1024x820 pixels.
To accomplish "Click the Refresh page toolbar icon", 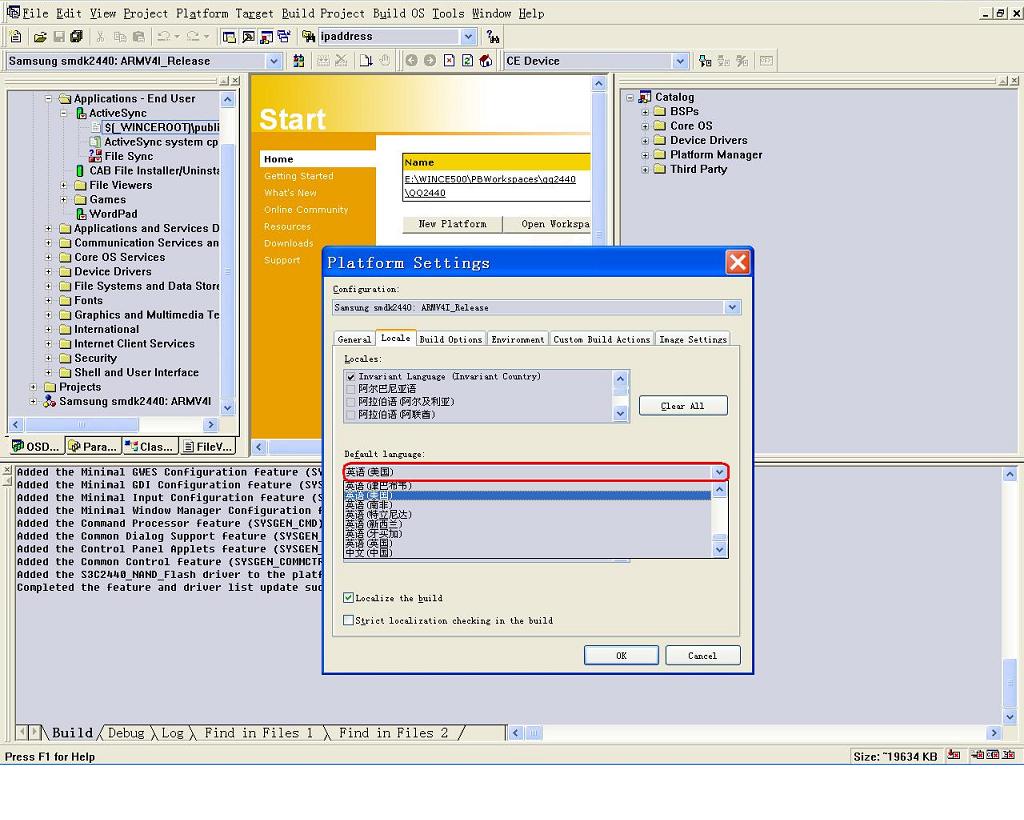I will pyautogui.click(x=467, y=61).
